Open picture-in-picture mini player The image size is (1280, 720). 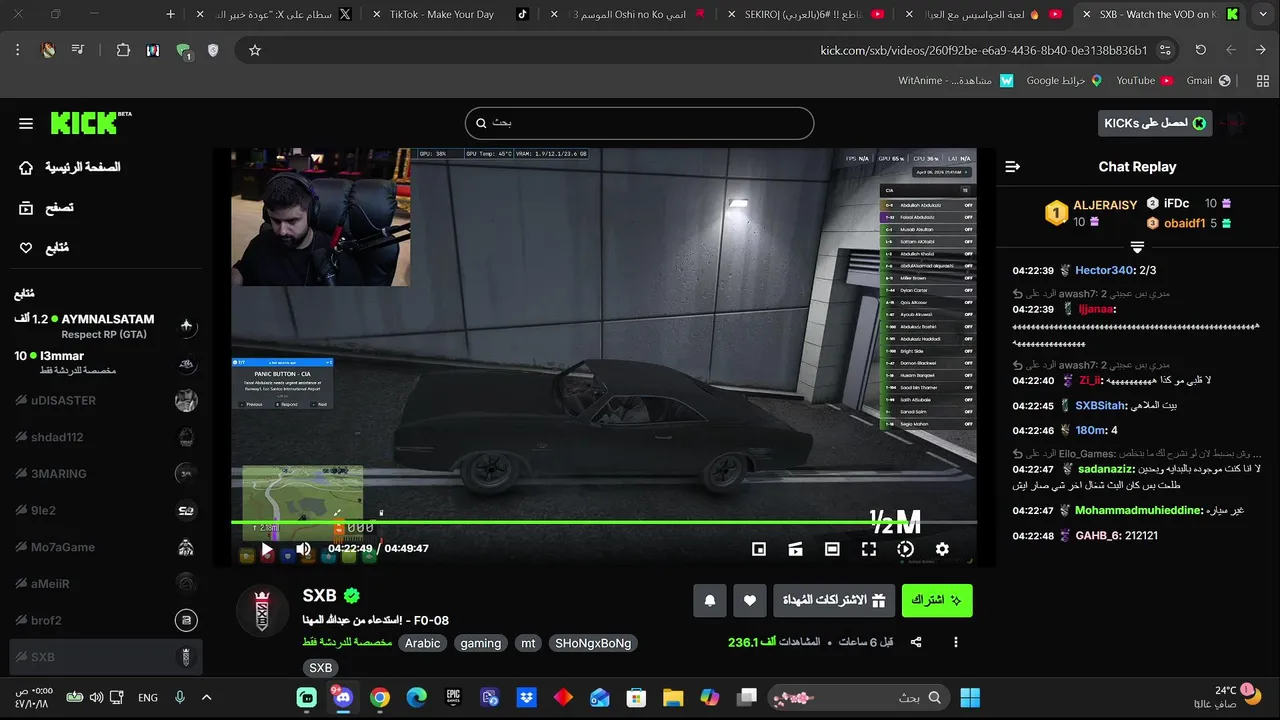pyautogui.click(x=759, y=549)
